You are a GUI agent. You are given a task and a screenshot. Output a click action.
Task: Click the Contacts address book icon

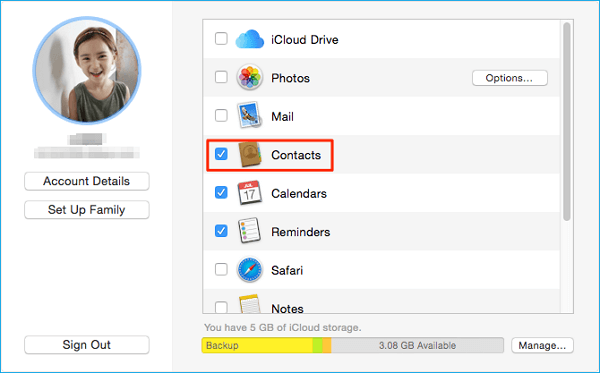click(249, 155)
